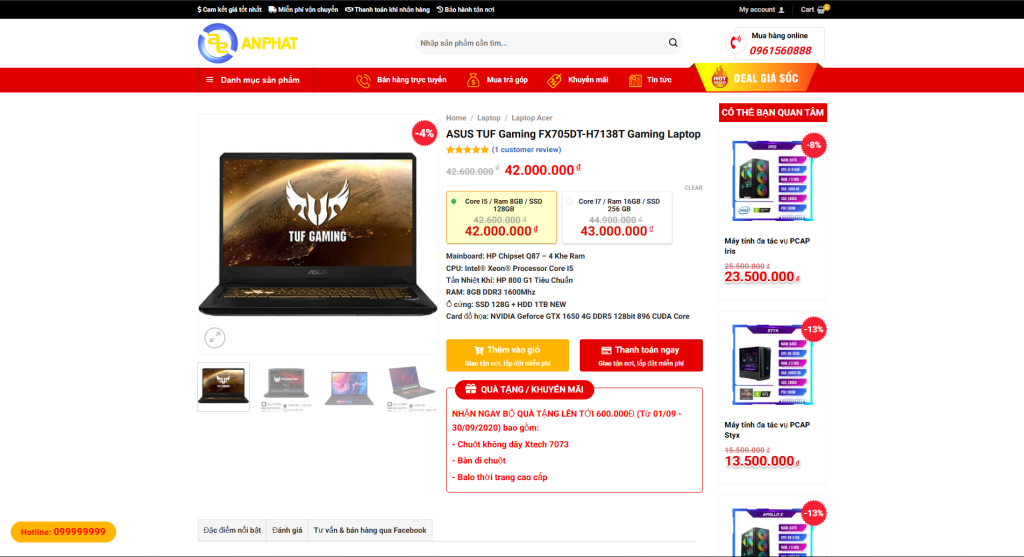Click the red phone call icon

pyautogui.click(x=735, y=43)
